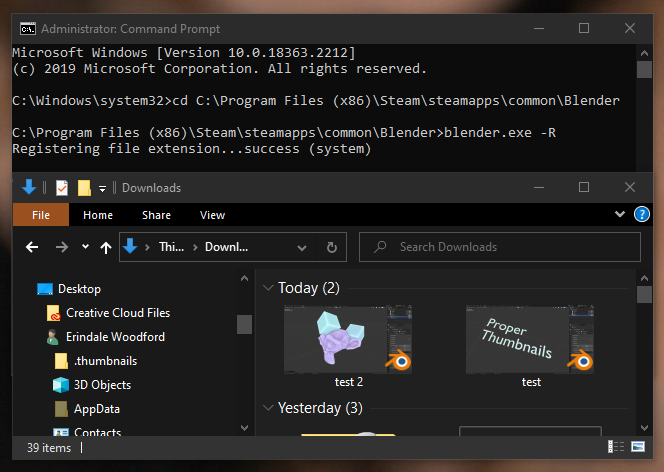Minimize the Downloads Explorer window
The image size is (664, 472).
point(539,187)
